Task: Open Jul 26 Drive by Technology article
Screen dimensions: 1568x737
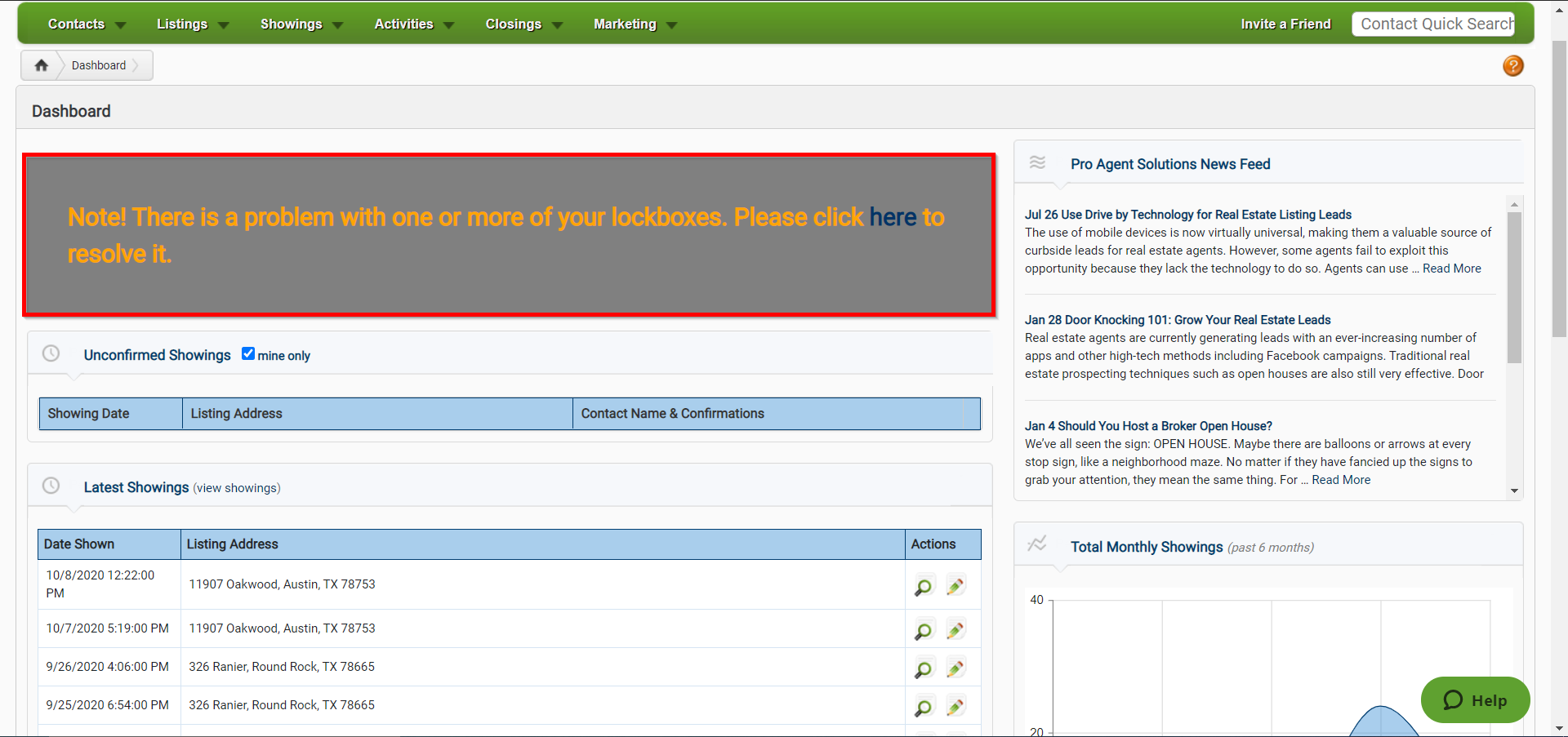Action: click(1187, 215)
